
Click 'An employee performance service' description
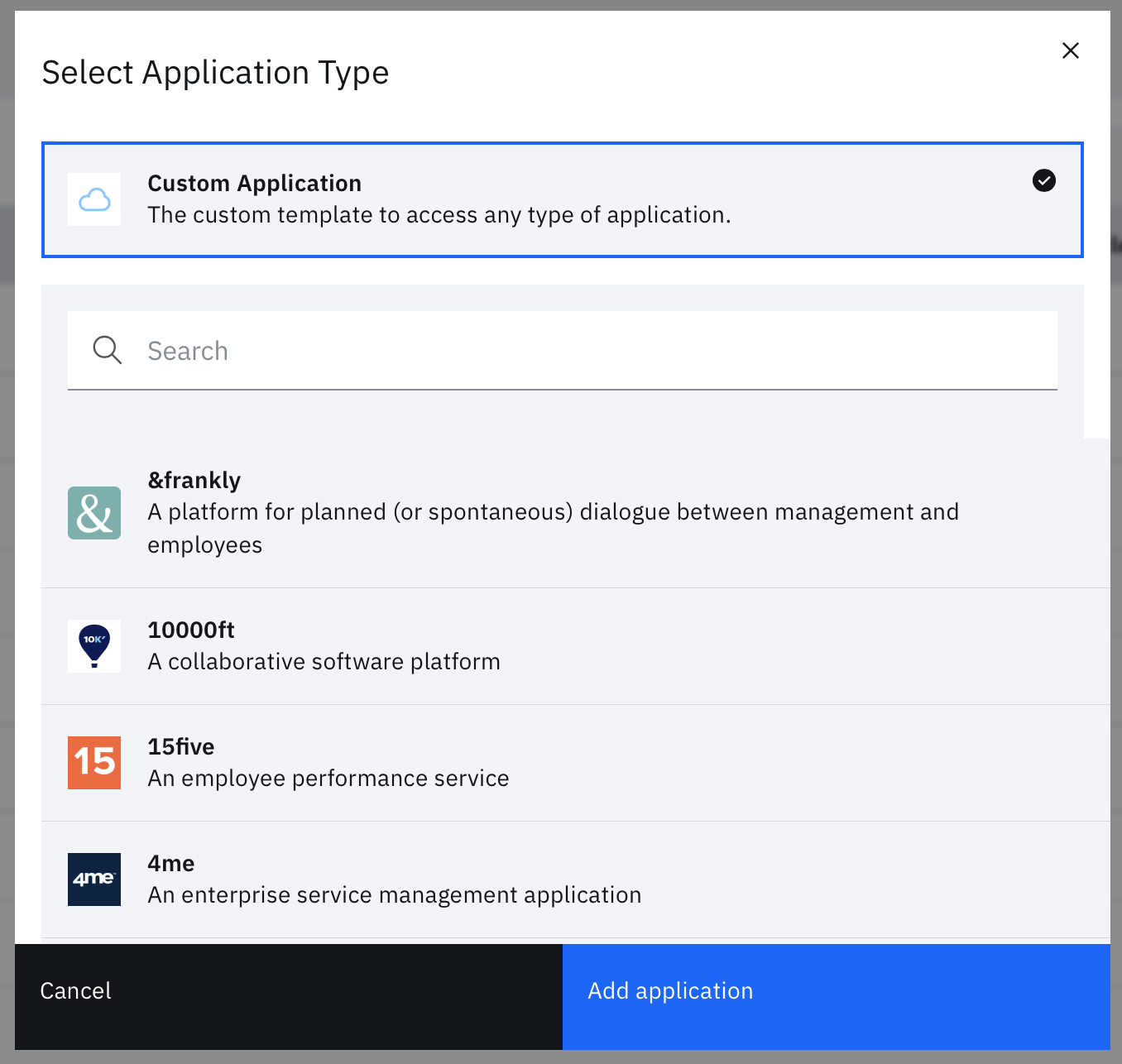click(x=328, y=779)
